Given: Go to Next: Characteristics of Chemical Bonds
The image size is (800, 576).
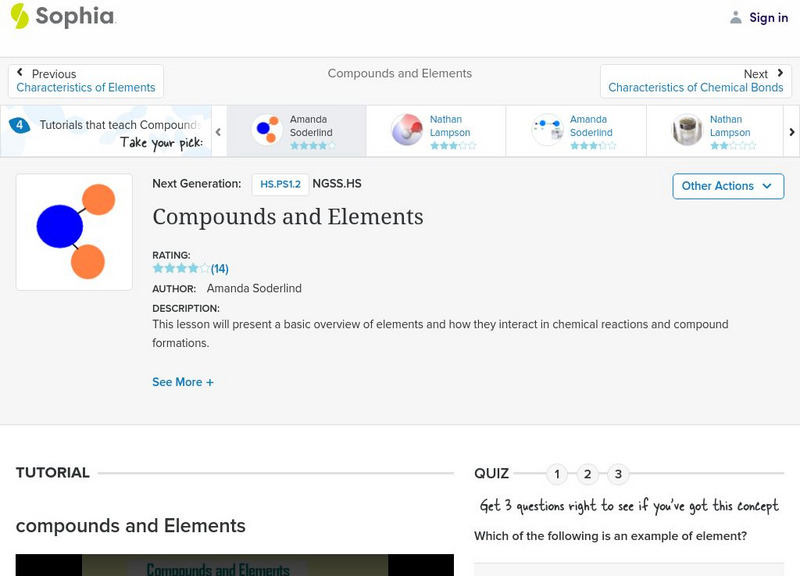Looking at the screenshot, I should click(x=696, y=81).
